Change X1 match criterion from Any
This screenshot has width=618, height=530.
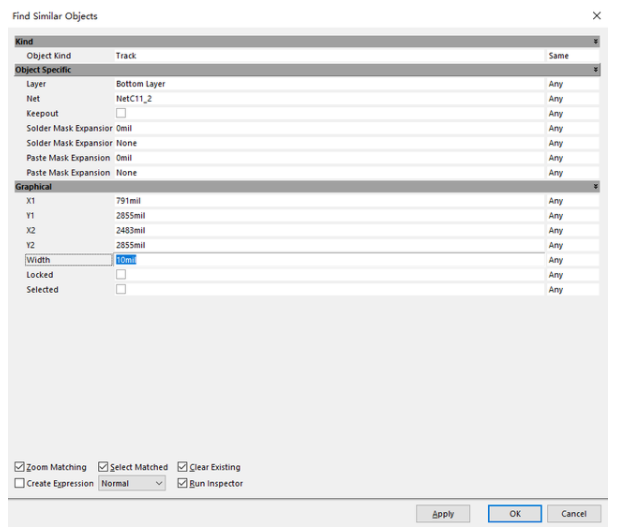pyautogui.click(x=573, y=201)
